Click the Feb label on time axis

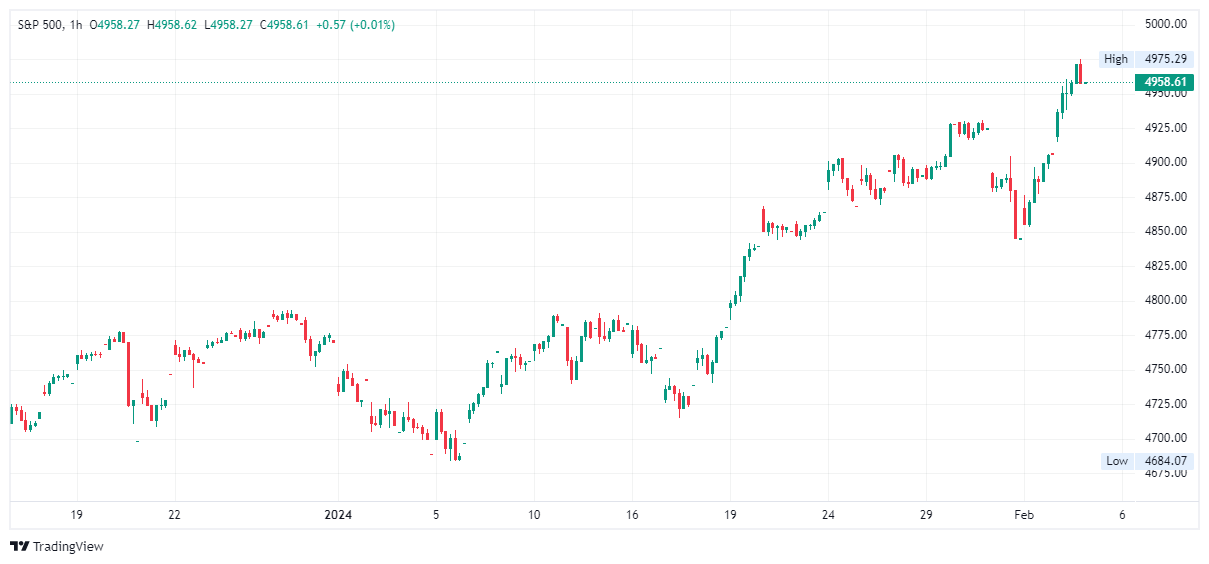1023,515
